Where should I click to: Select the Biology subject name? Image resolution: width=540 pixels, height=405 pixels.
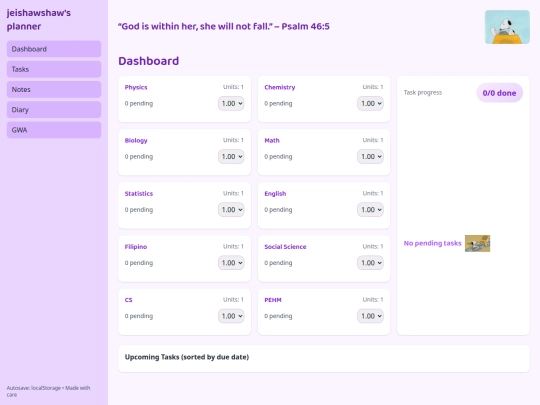pyautogui.click(x=136, y=140)
